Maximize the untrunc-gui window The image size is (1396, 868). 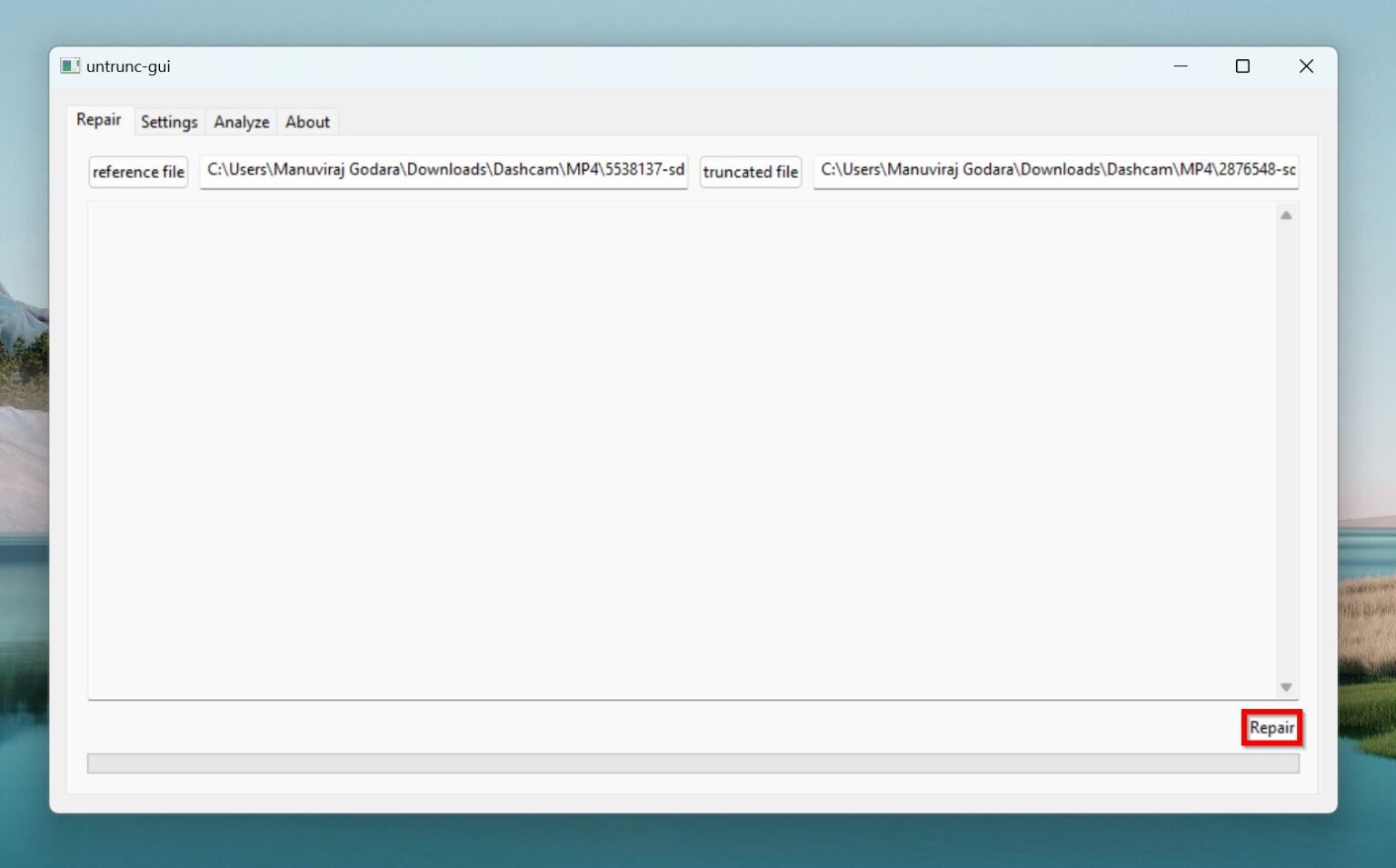click(1242, 66)
